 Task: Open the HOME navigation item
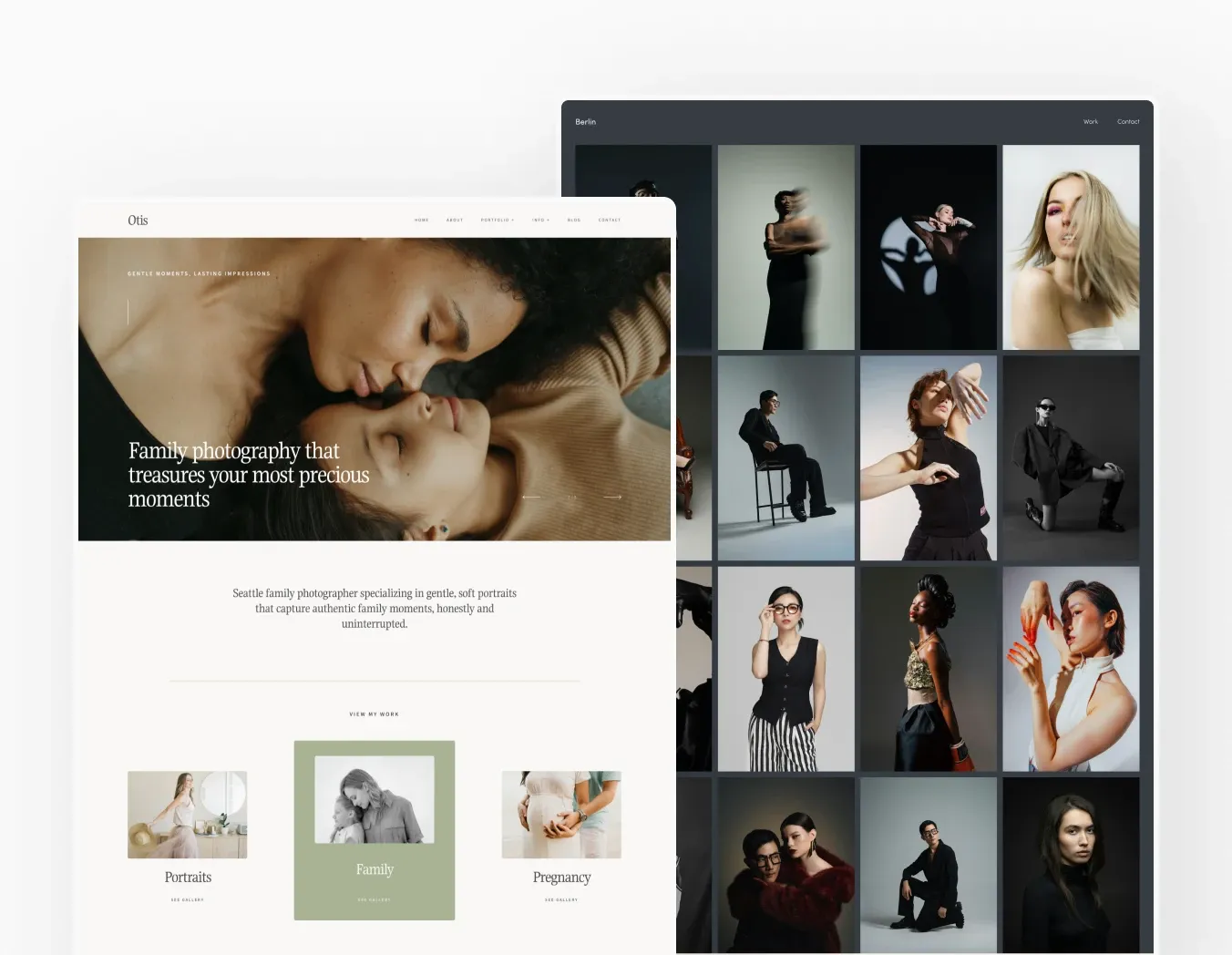[422, 220]
